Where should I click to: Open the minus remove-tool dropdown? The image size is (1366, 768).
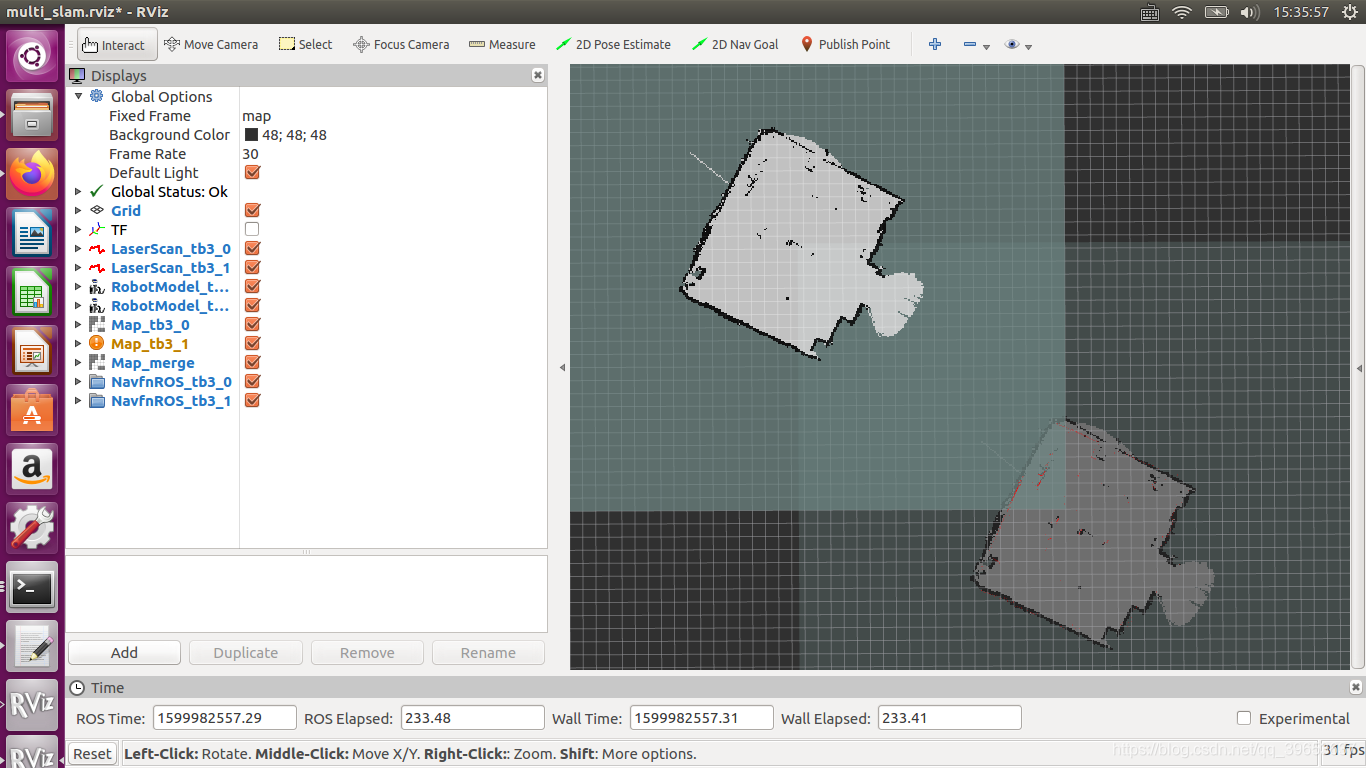pyautogui.click(x=976, y=45)
